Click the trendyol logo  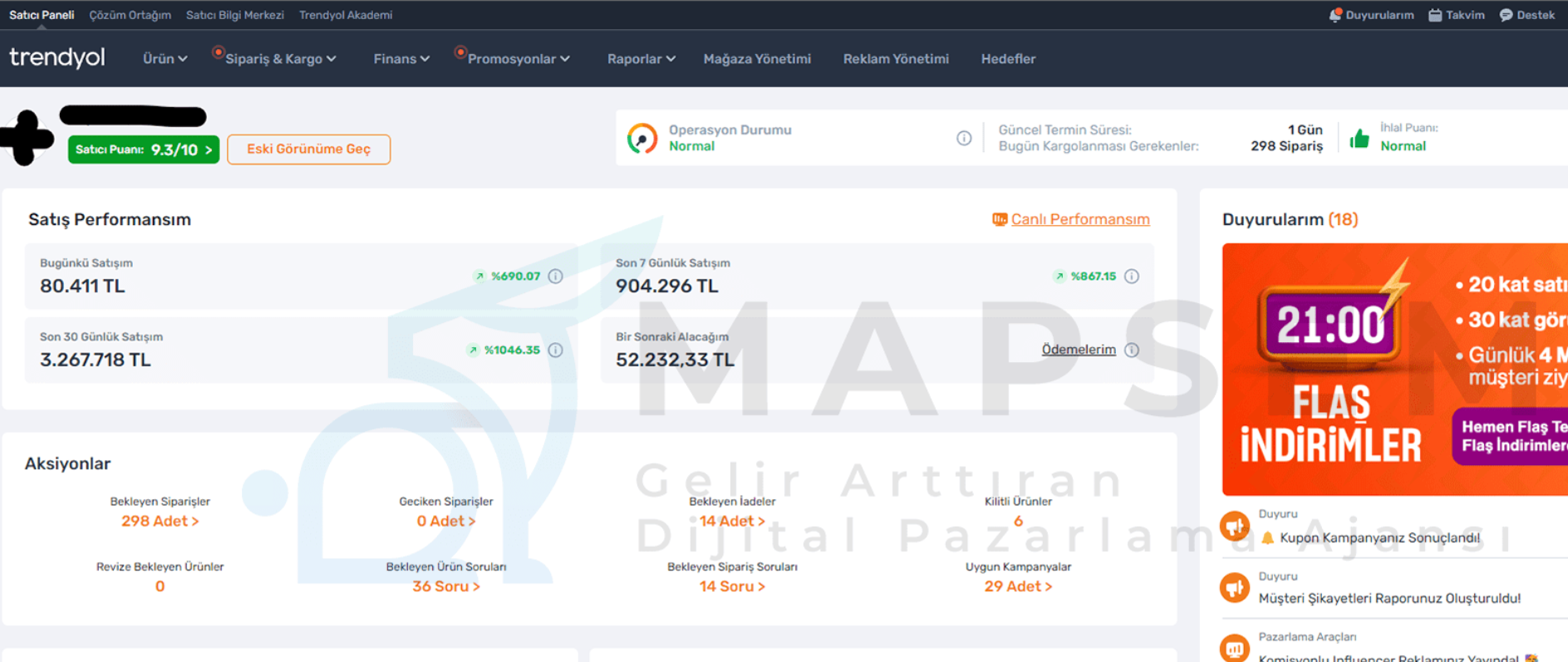57,58
